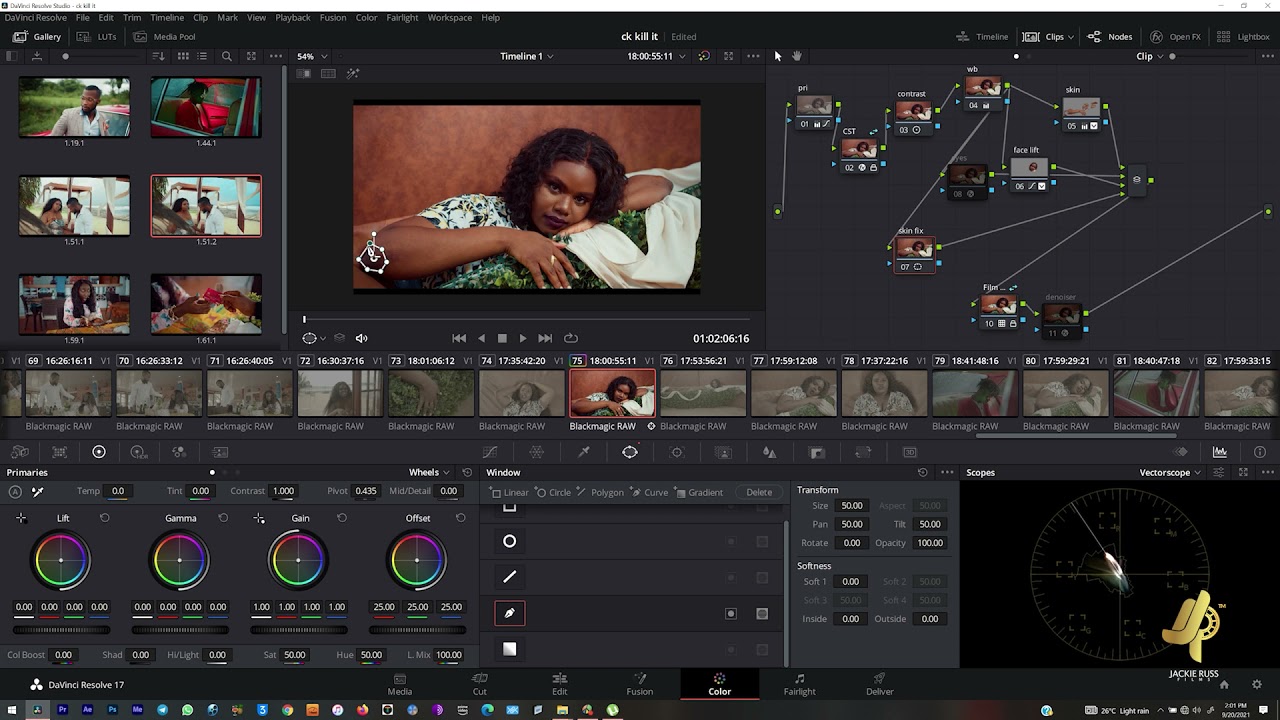Mute viewer audio
This screenshot has height=720, width=1280.
pyautogui.click(x=361, y=338)
